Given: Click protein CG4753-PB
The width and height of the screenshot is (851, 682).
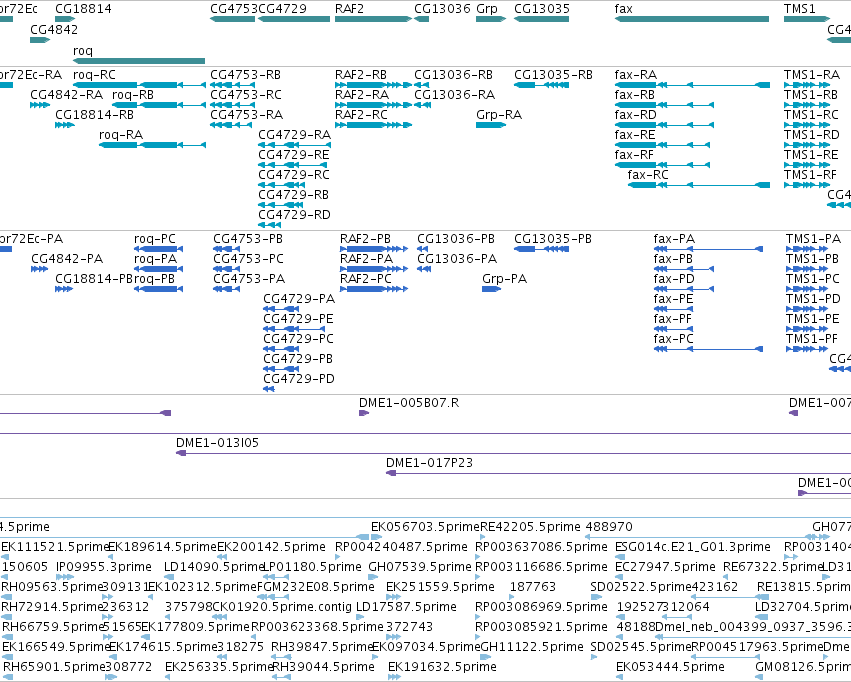Looking at the screenshot, I should pos(226,249).
